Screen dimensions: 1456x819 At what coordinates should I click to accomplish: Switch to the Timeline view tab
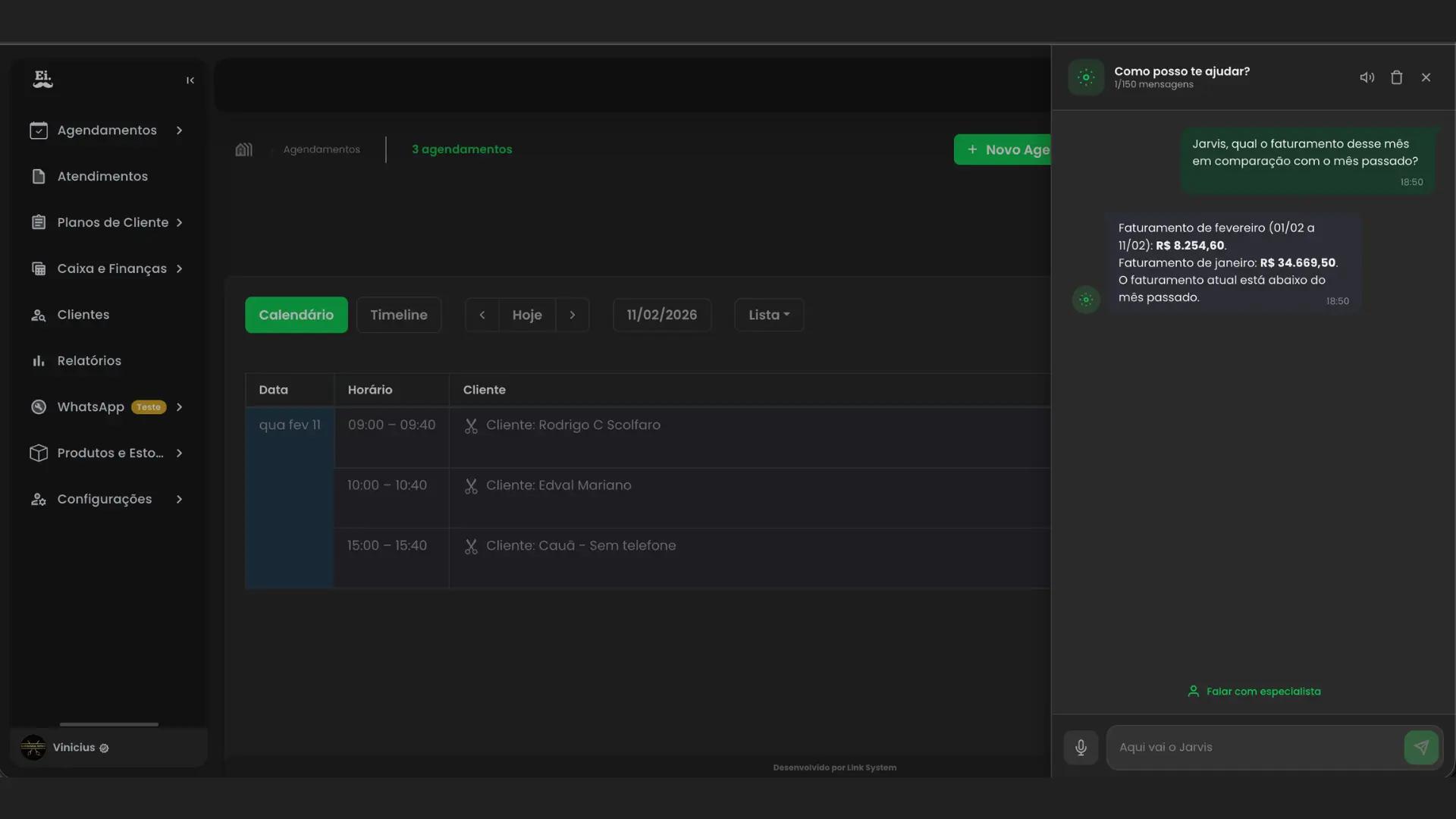[x=398, y=315]
